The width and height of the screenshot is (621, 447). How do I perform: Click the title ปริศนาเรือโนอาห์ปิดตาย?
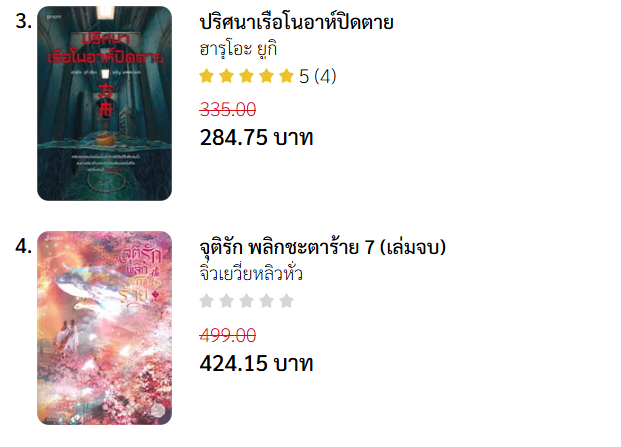[x=296, y=22]
